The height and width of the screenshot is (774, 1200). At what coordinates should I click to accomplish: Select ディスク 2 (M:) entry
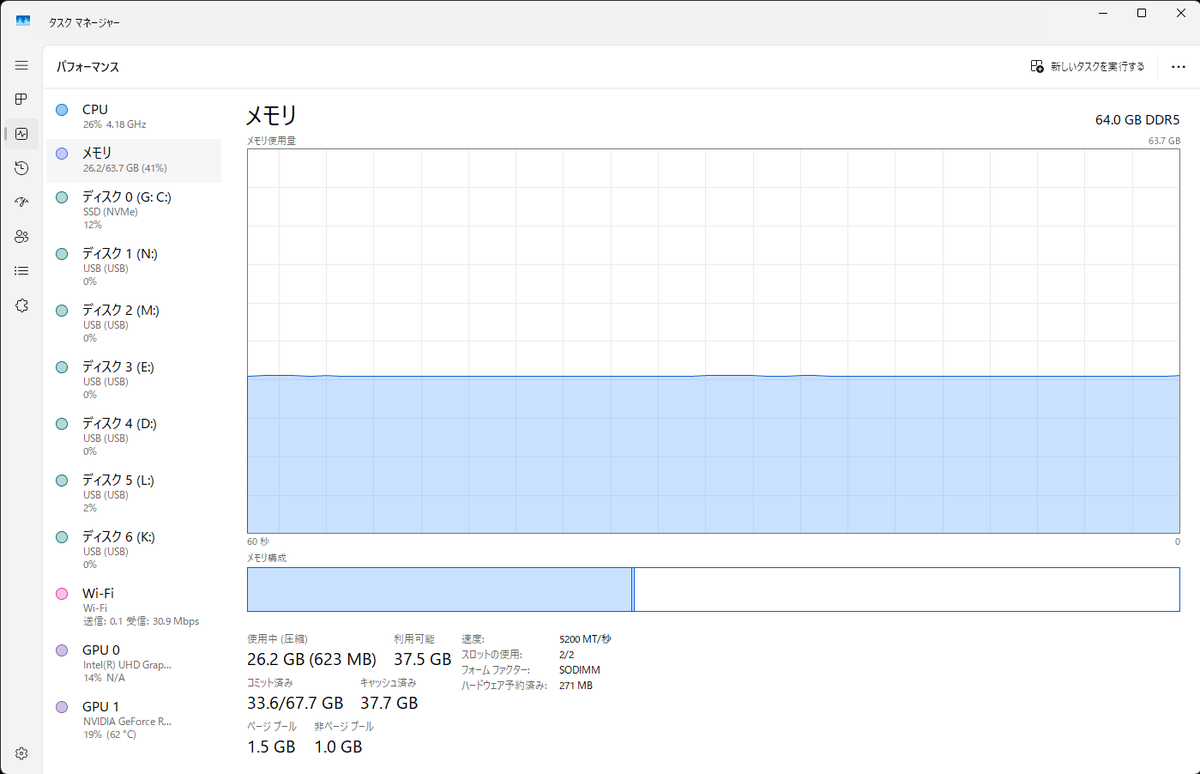[134, 324]
